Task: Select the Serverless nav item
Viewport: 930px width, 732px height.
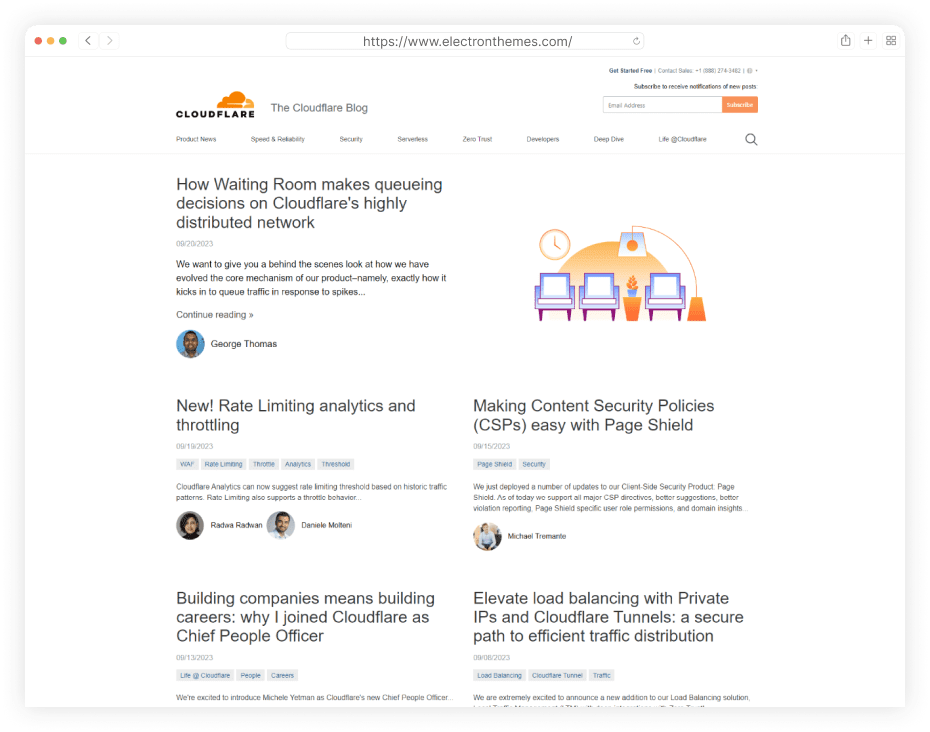Action: tap(413, 139)
